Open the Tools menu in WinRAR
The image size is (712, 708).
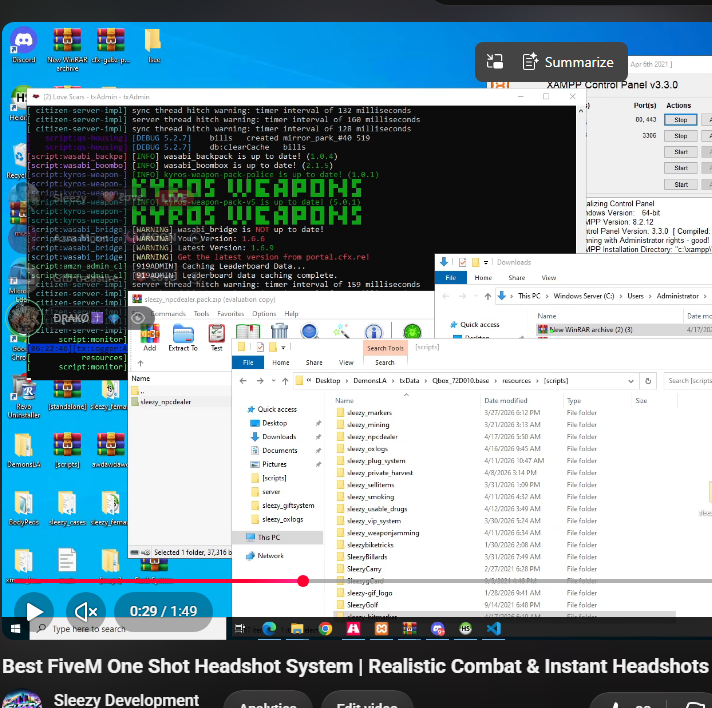(201, 314)
